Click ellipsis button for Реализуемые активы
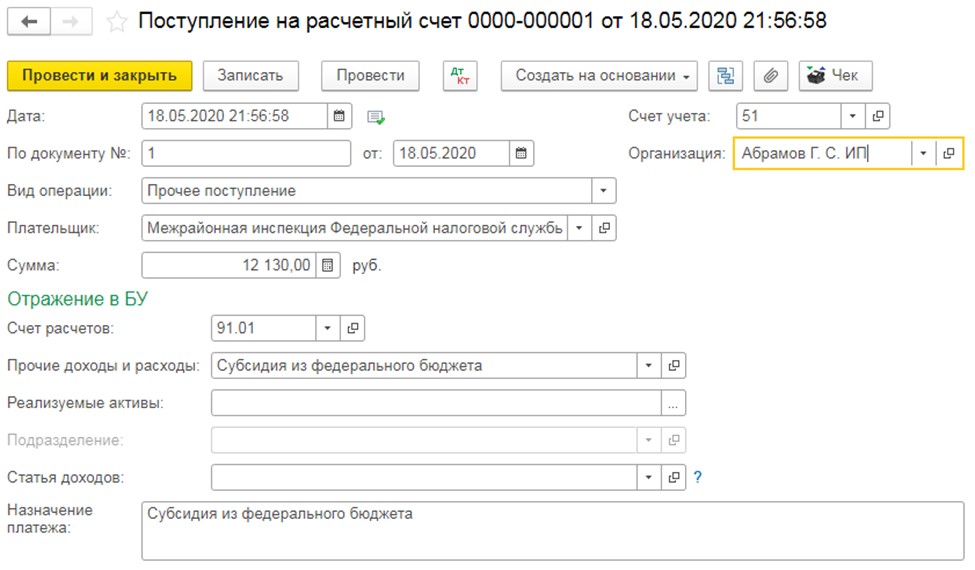 coord(673,403)
